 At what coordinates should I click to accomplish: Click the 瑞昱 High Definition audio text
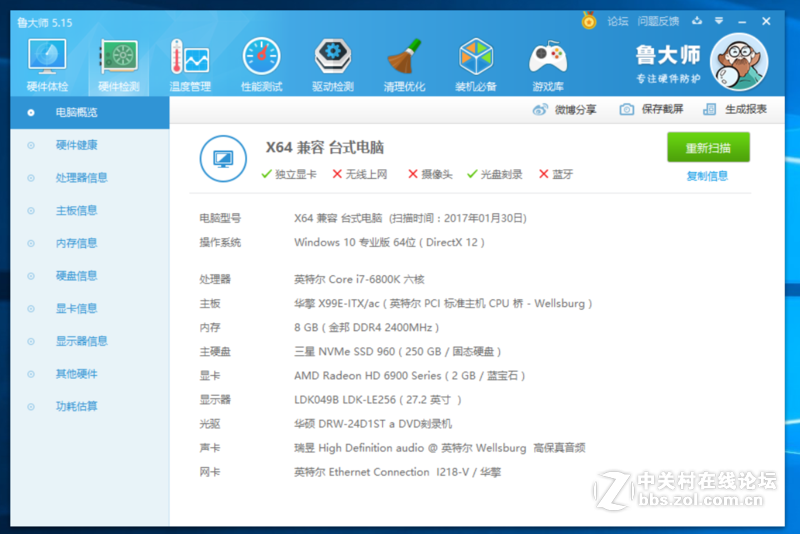(439, 448)
